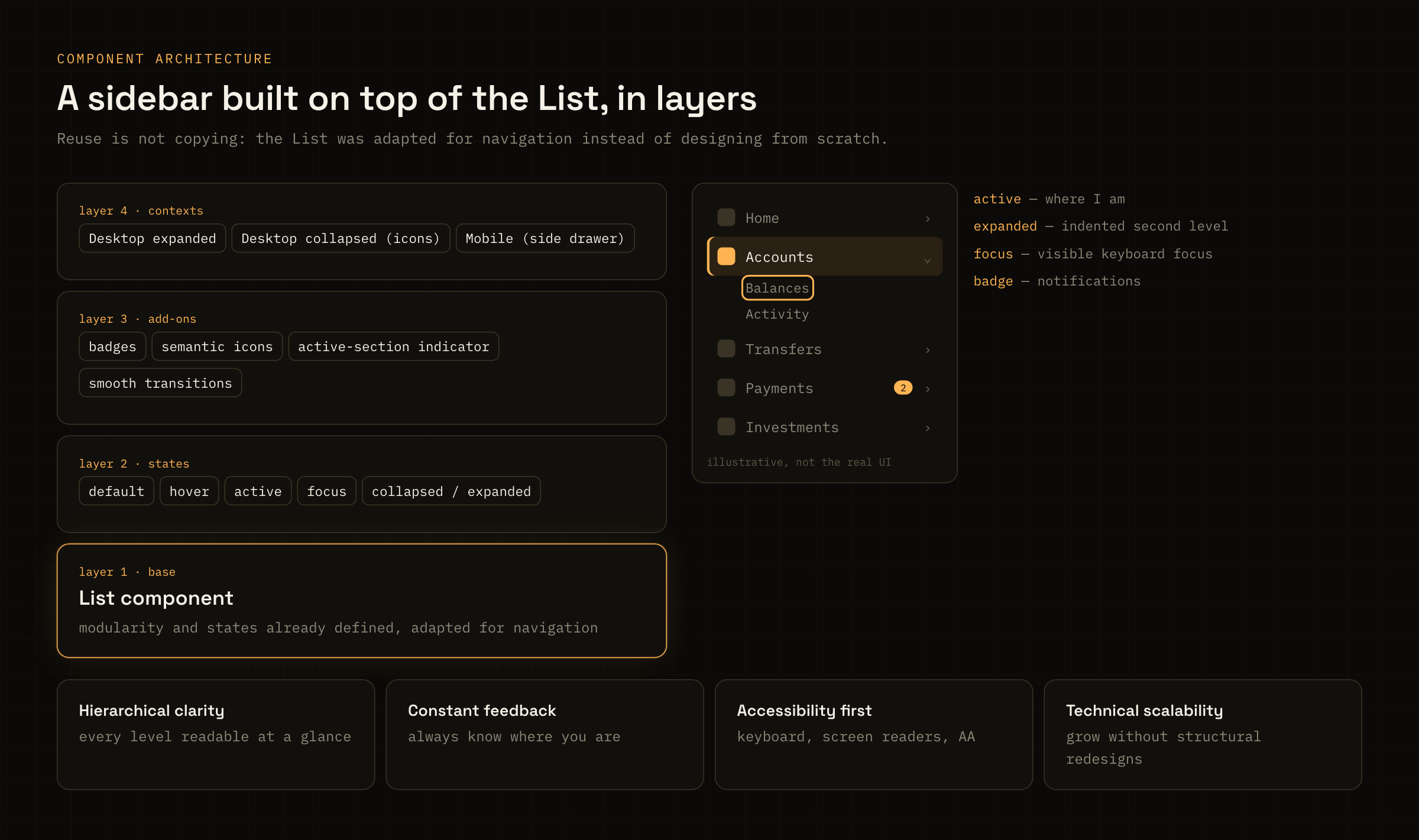The image size is (1419, 840).
Task: Click the Constant feedback card title
Action: click(482, 711)
